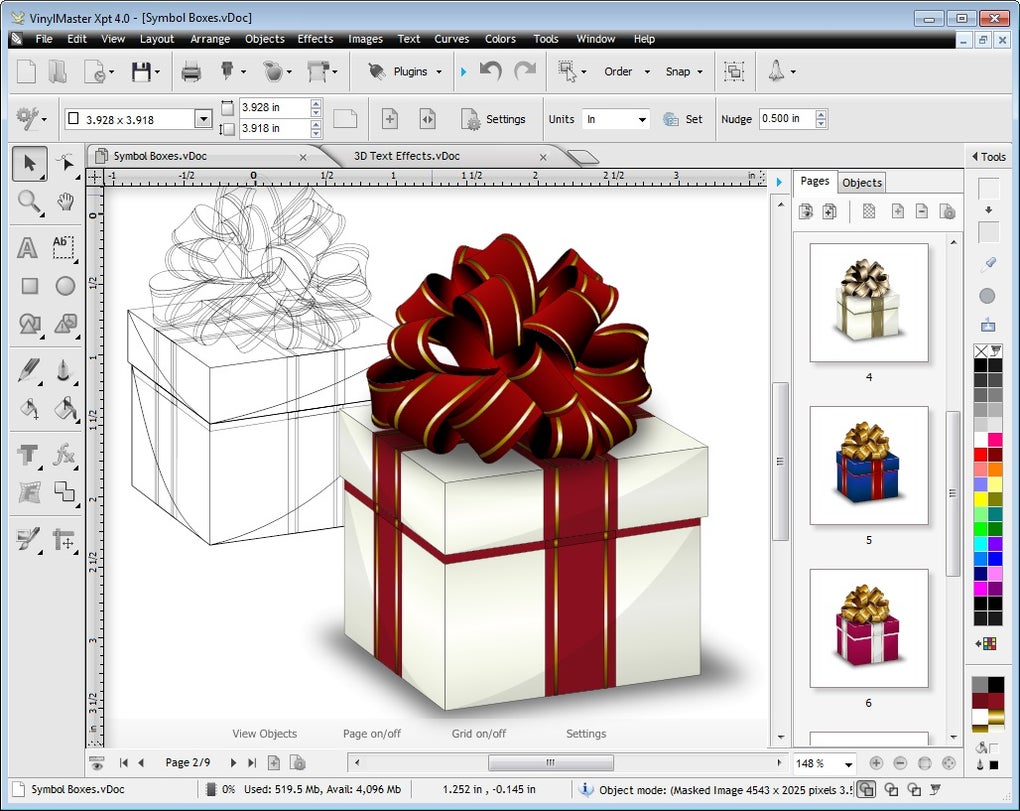
Task: Pick the cyan color swatch in palette
Action: pos(981,544)
